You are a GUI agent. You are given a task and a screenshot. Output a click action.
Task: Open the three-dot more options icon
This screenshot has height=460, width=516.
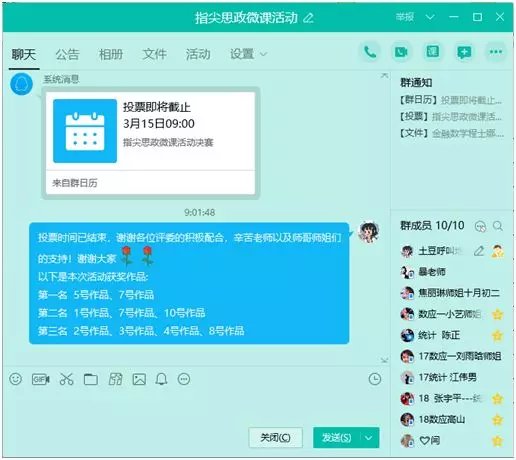(496, 52)
